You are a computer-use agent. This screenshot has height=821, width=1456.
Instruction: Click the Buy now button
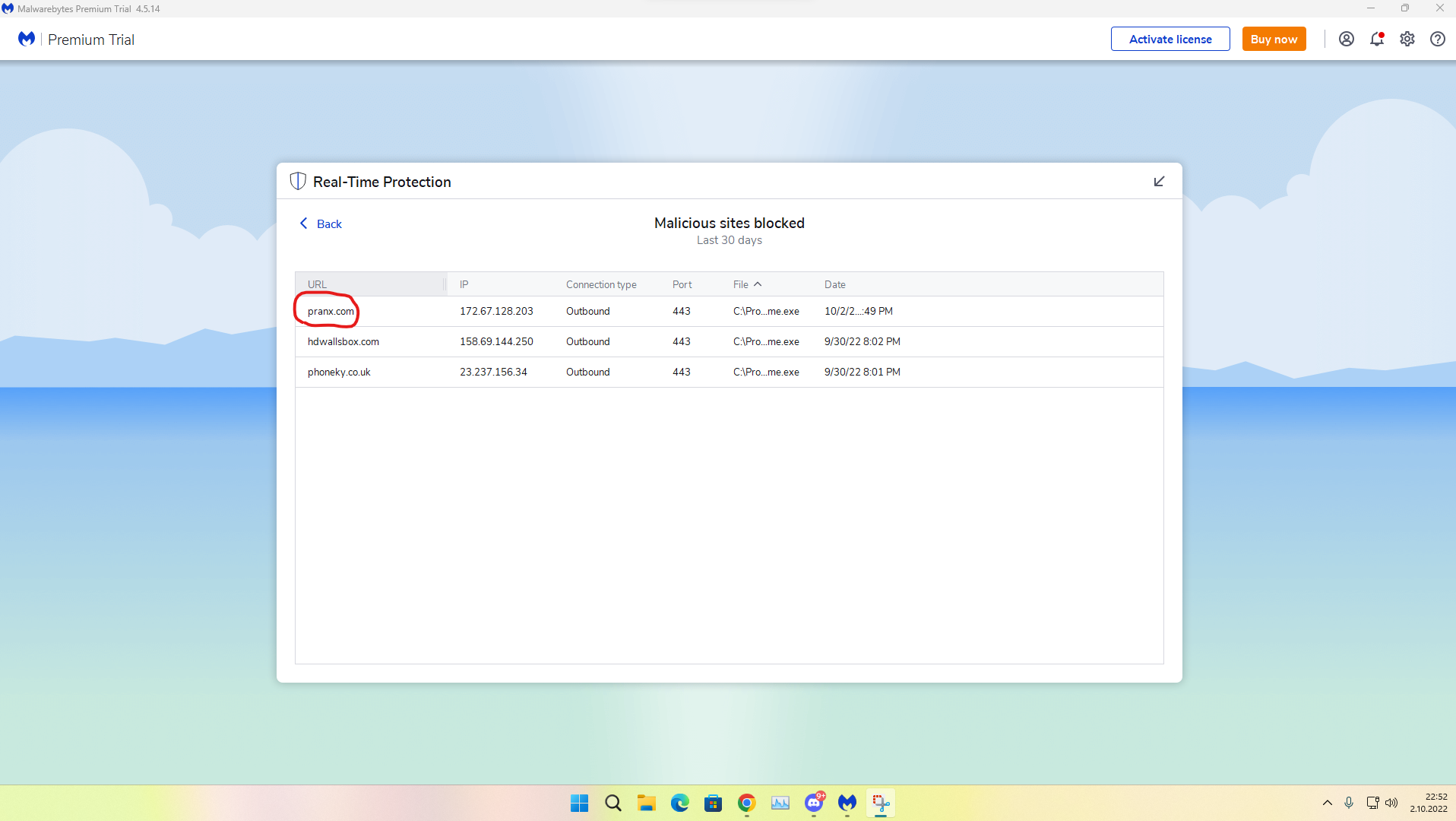coord(1274,39)
